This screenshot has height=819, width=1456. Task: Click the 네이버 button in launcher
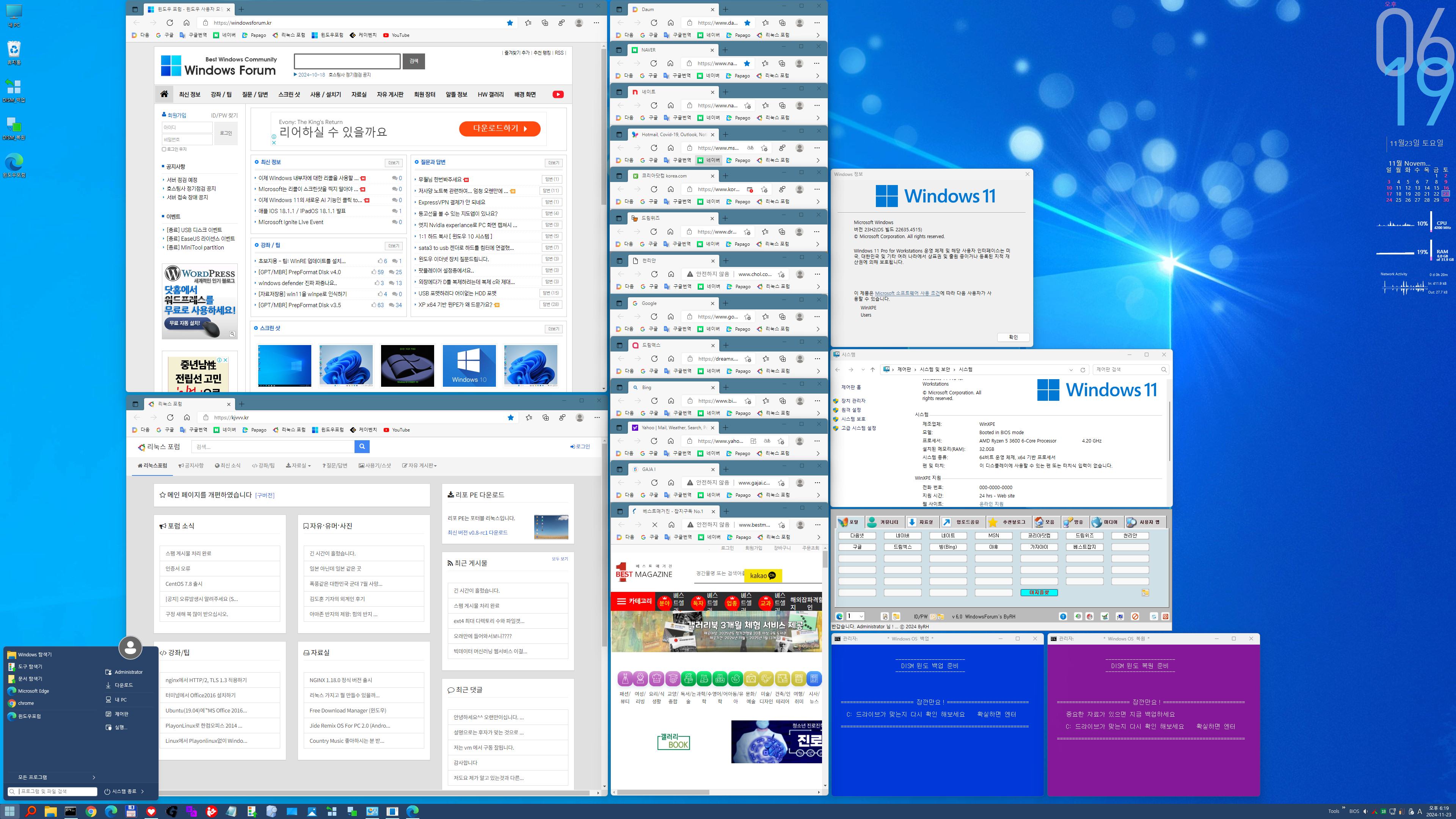pos(903,535)
